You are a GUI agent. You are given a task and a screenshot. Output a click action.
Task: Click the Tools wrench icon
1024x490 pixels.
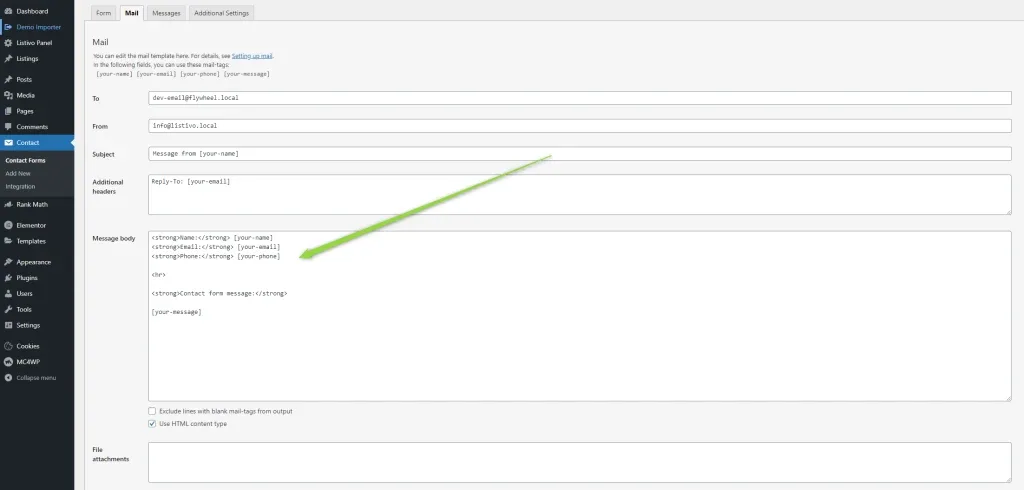point(8,310)
